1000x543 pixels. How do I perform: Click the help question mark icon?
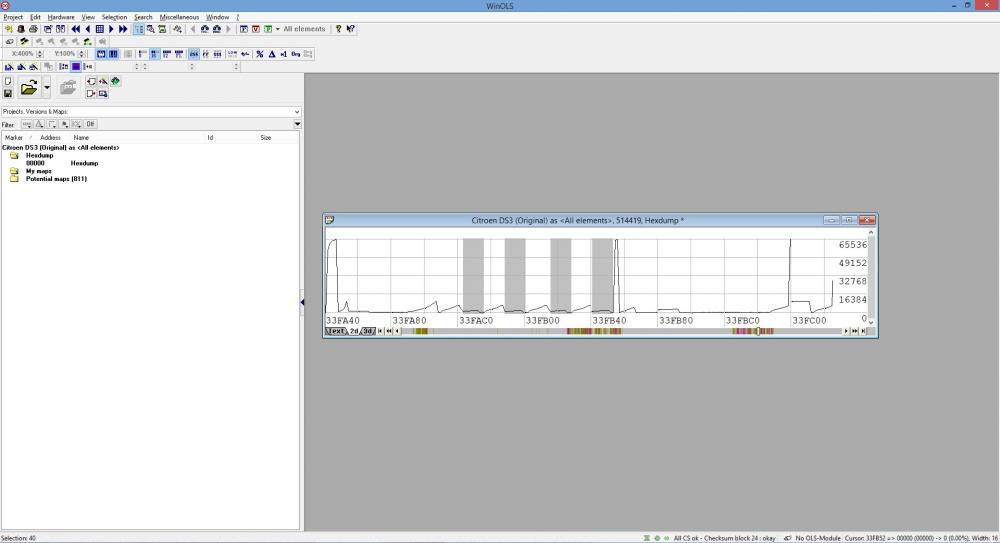[338, 29]
